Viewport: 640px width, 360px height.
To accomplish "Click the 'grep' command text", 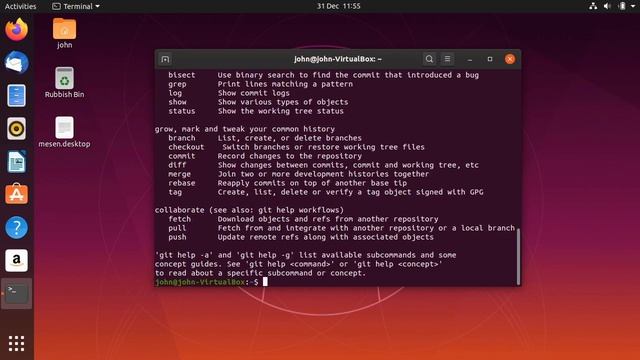I will [x=177, y=84].
